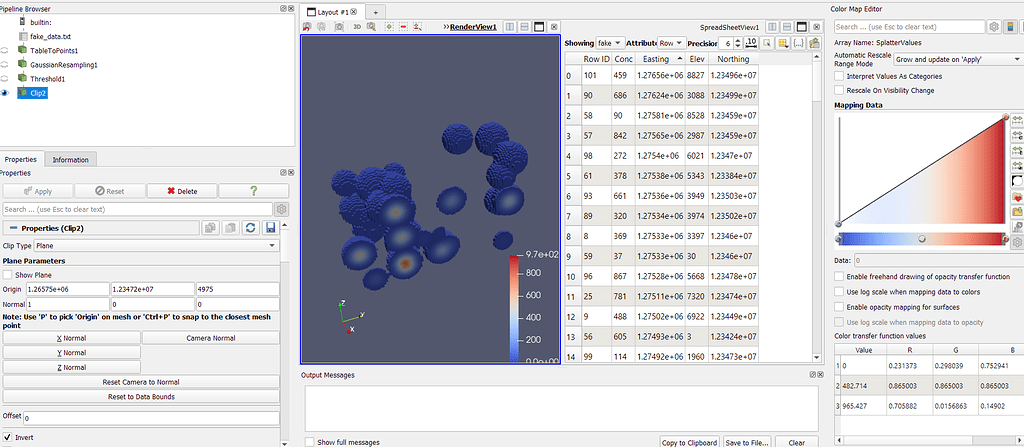Toggle the 3D interaction mode button
The image size is (1024, 447).
point(357,27)
